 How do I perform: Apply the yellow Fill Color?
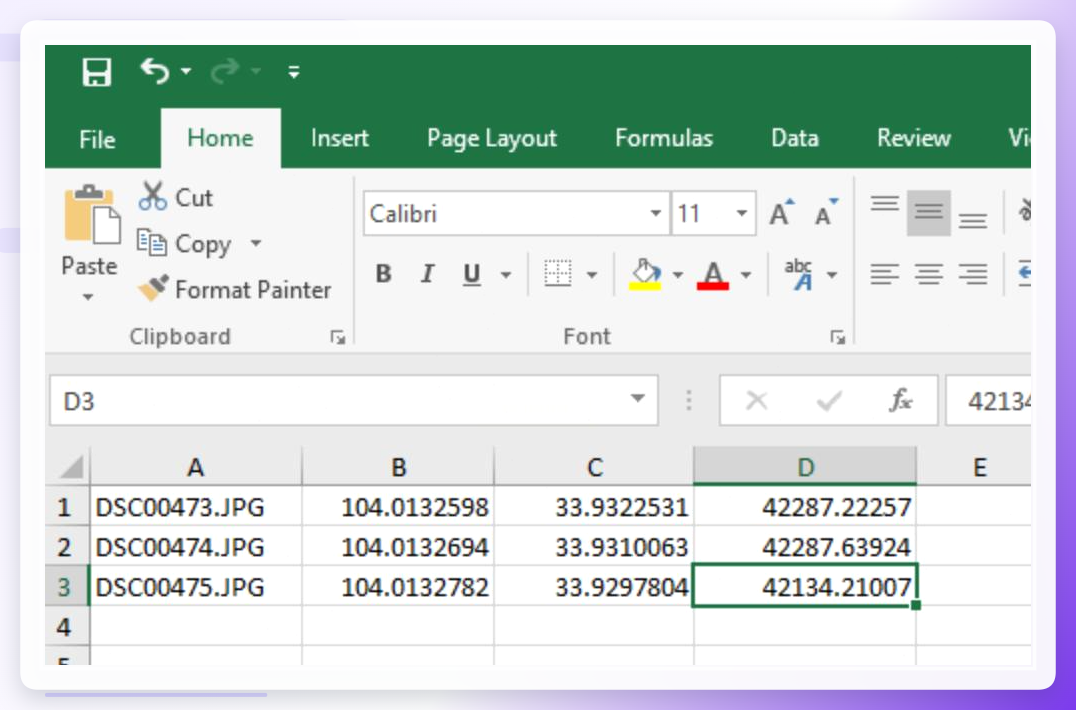coord(645,274)
